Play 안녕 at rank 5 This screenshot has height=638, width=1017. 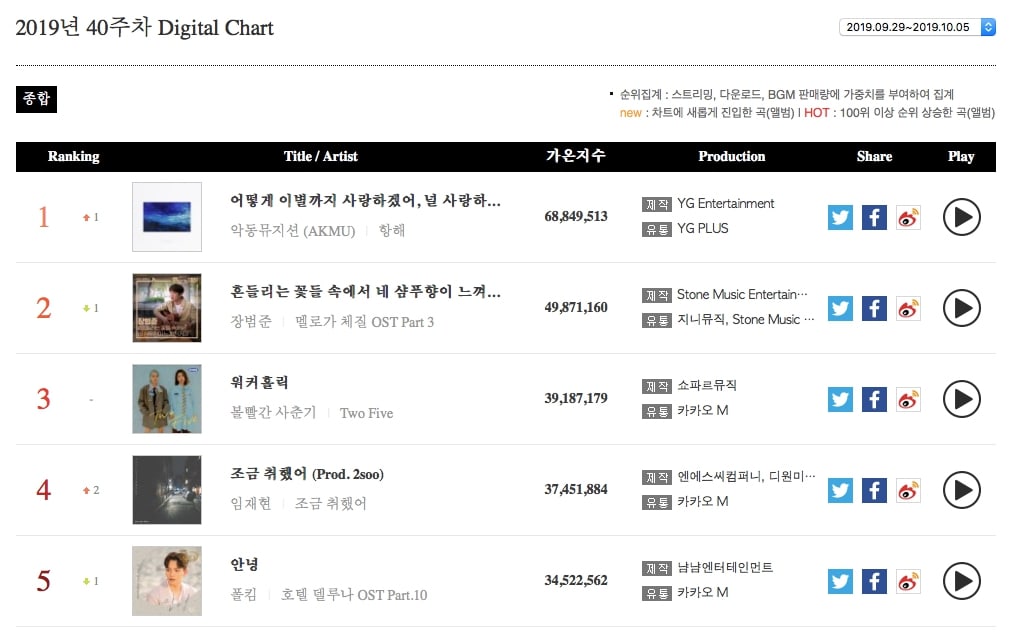point(961,581)
